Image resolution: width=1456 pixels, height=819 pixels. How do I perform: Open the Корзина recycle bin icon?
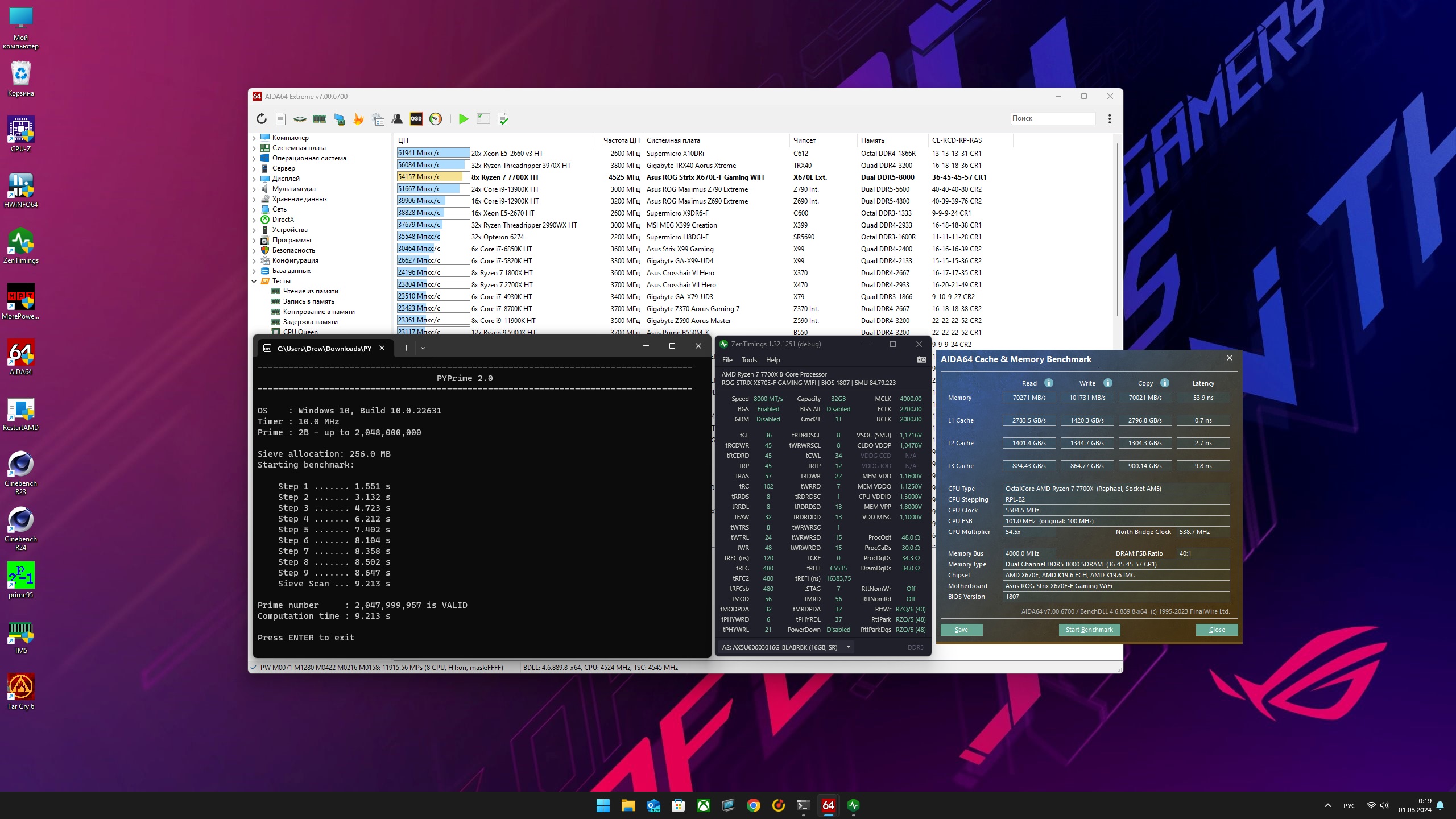pos(21,78)
